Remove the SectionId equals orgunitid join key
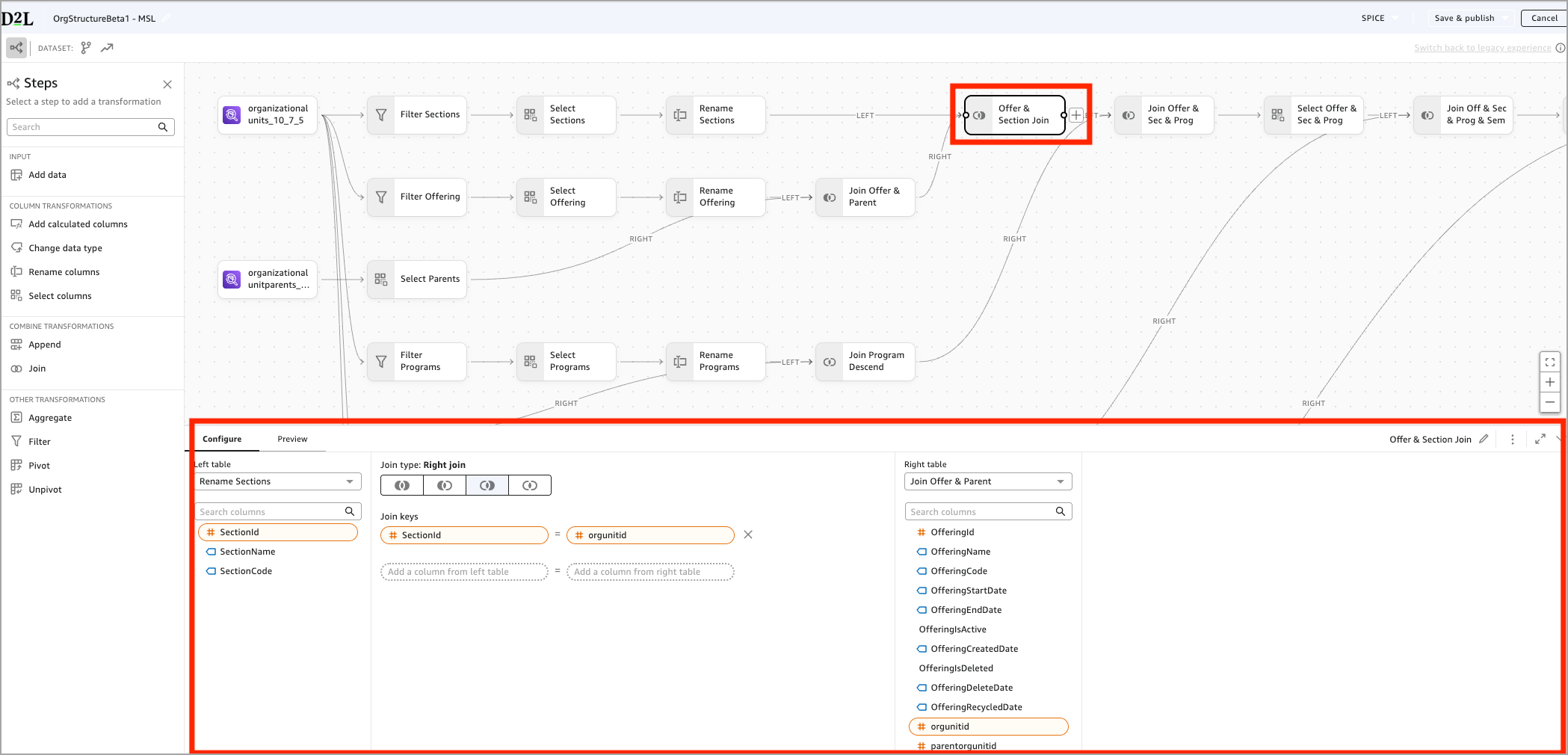This screenshot has width=1568, height=755. click(747, 534)
